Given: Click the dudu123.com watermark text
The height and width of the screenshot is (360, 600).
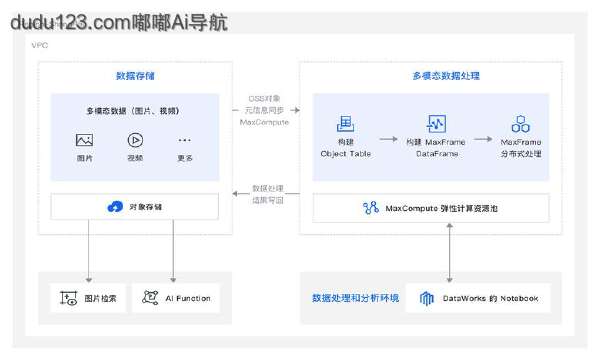Looking at the screenshot, I should point(119,22).
